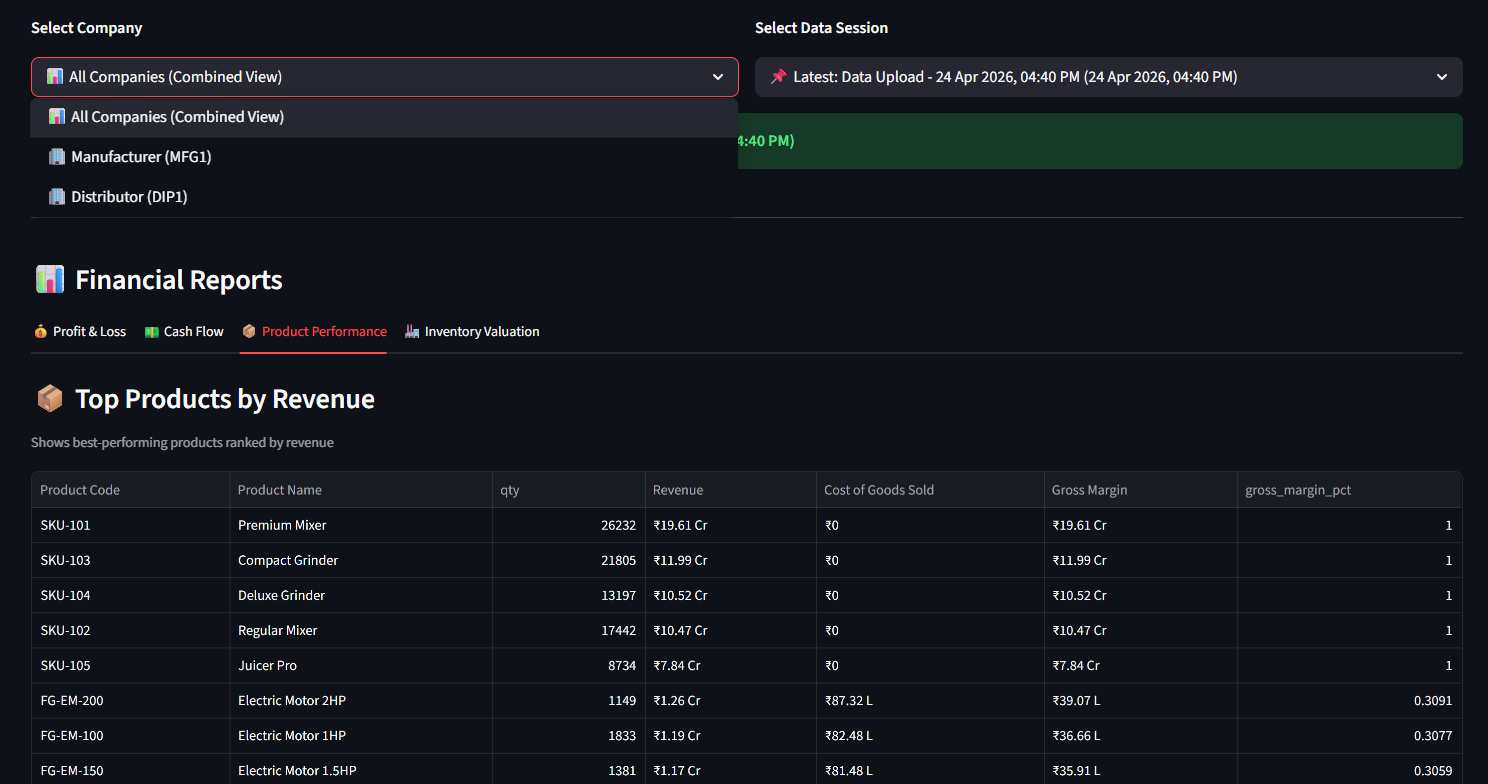The height and width of the screenshot is (784, 1488).
Task: Sort by Gross Margin column header
Action: [1141, 490]
